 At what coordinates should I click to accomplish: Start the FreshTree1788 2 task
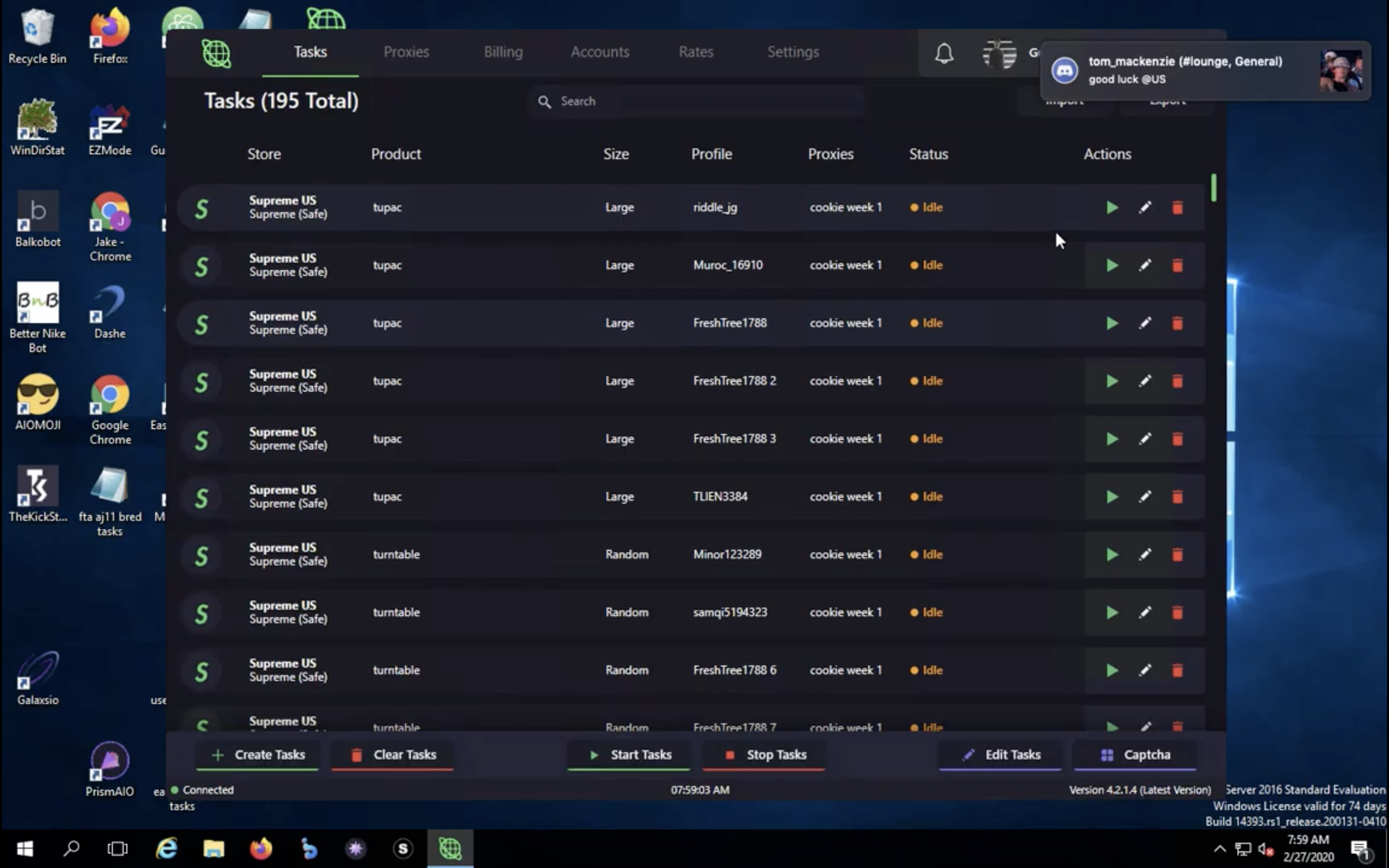tap(1112, 381)
